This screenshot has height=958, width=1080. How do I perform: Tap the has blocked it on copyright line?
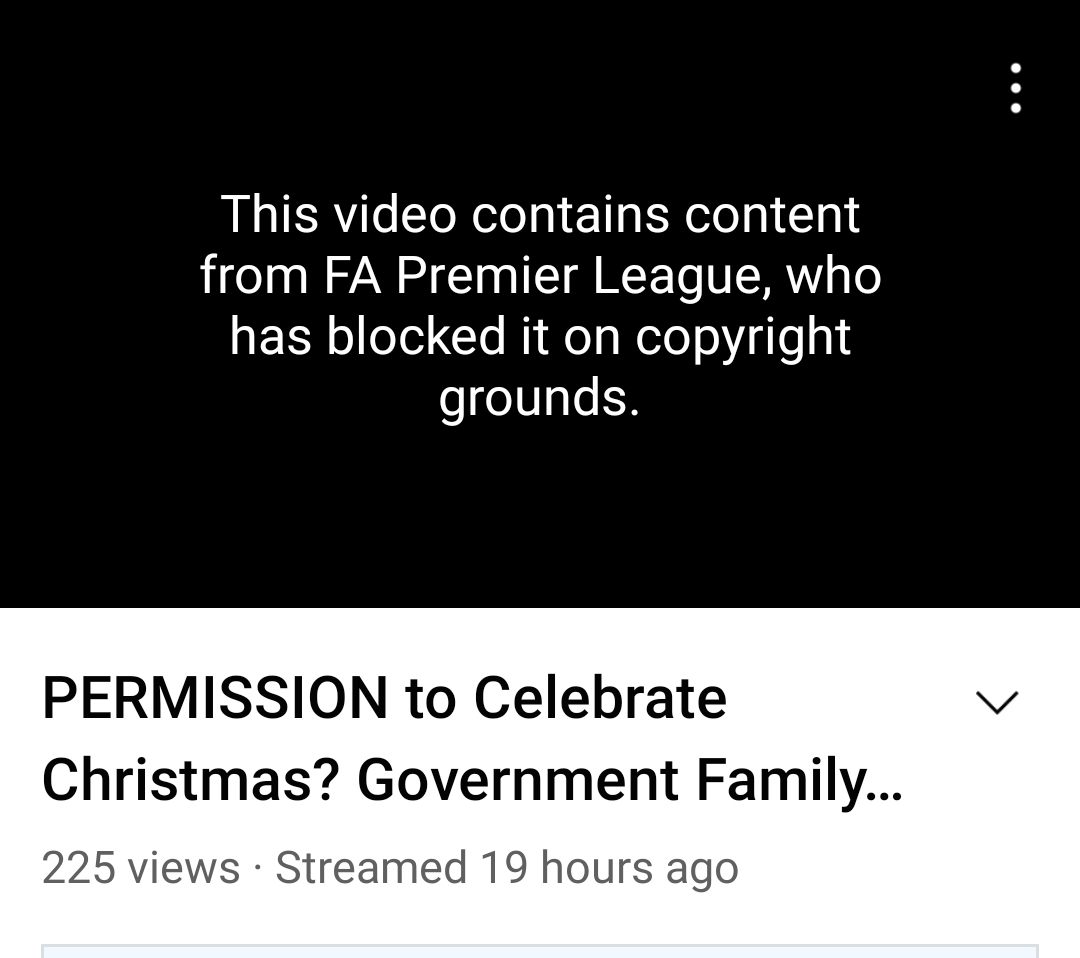[540, 336]
